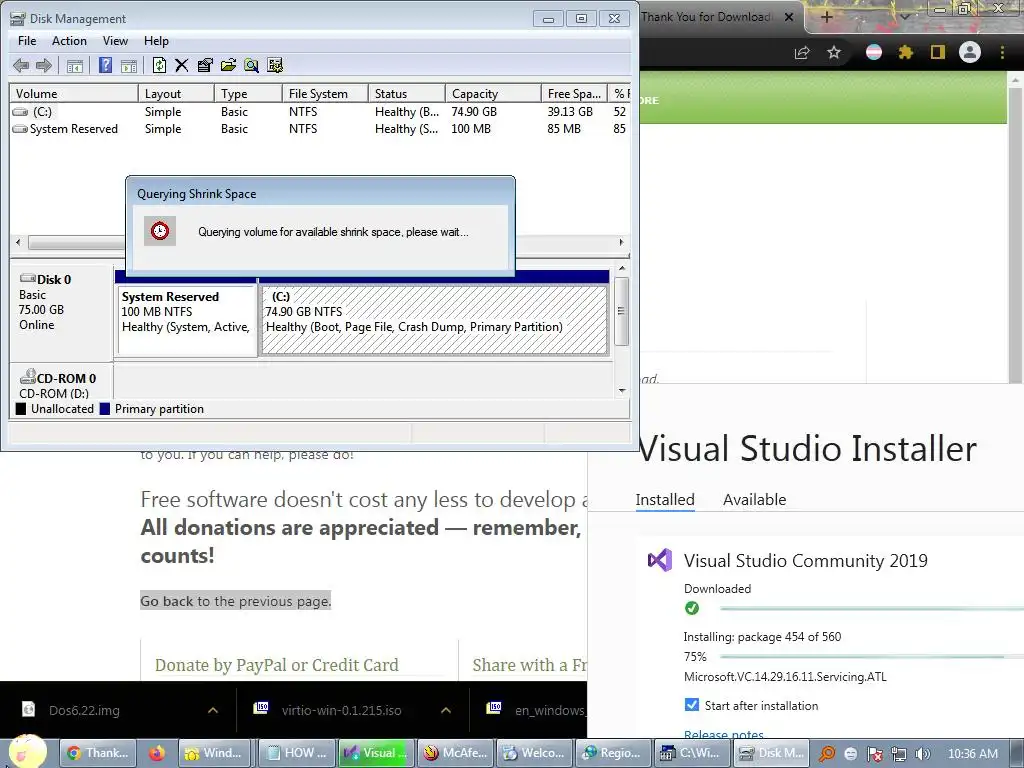Click the blue Primary partition legend swatch
Viewport: 1024px width, 768px height.
coord(105,409)
